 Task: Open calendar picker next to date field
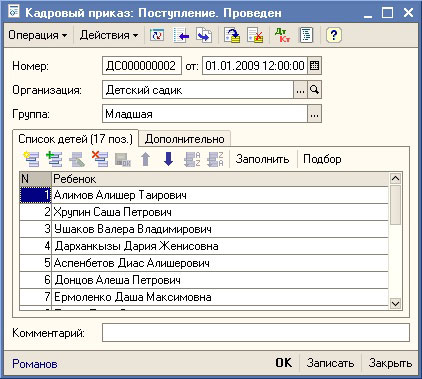click(x=314, y=66)
